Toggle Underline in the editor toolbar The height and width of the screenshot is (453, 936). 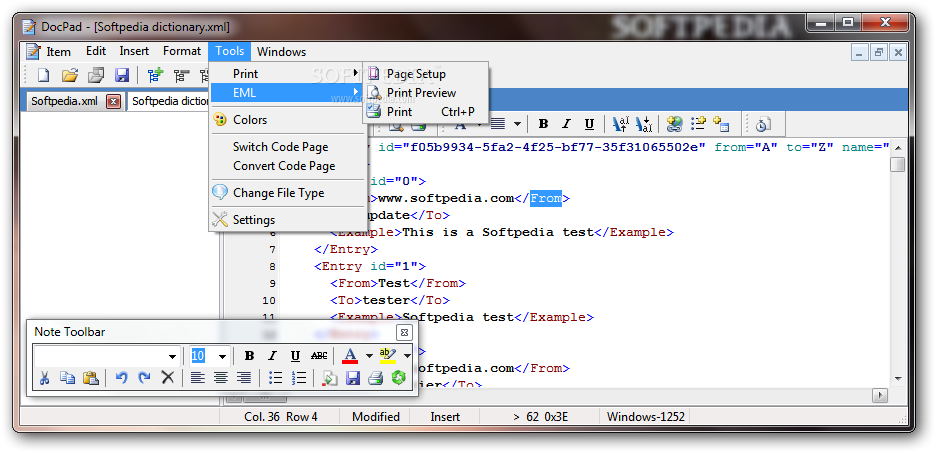[589, 124]
